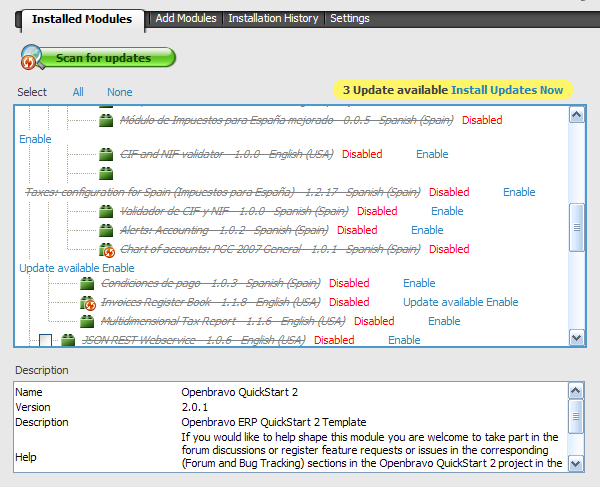Click the Description panel scroll-down arrow

pos(576,463)
